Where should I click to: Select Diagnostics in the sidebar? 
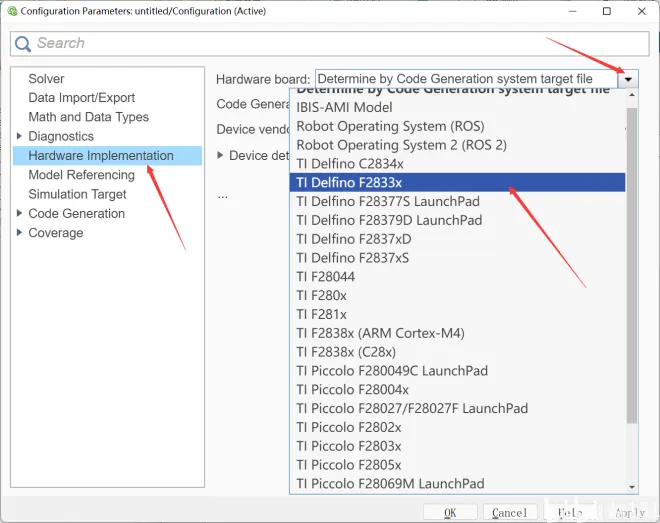click(x=61, y=136)
